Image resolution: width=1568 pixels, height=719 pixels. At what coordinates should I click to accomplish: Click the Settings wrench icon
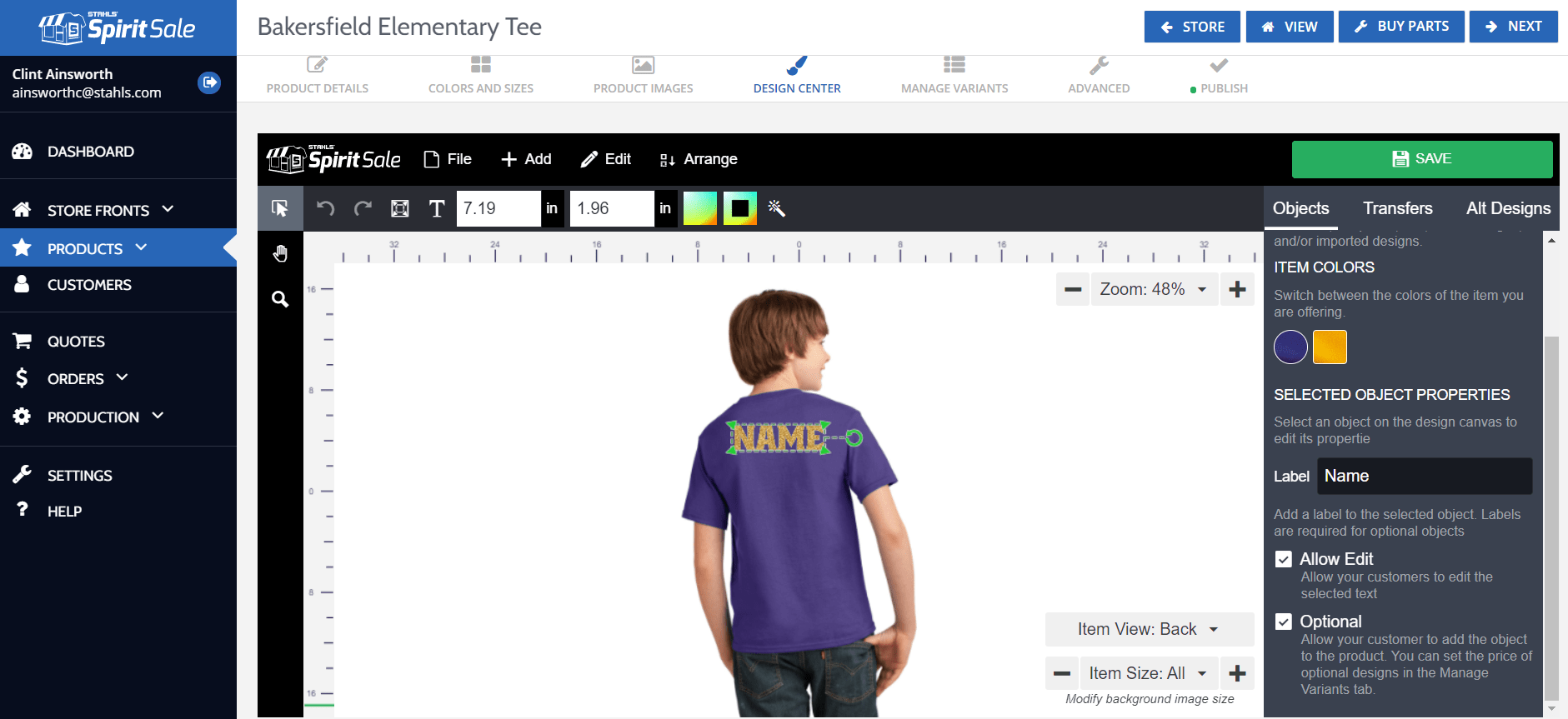23,475
